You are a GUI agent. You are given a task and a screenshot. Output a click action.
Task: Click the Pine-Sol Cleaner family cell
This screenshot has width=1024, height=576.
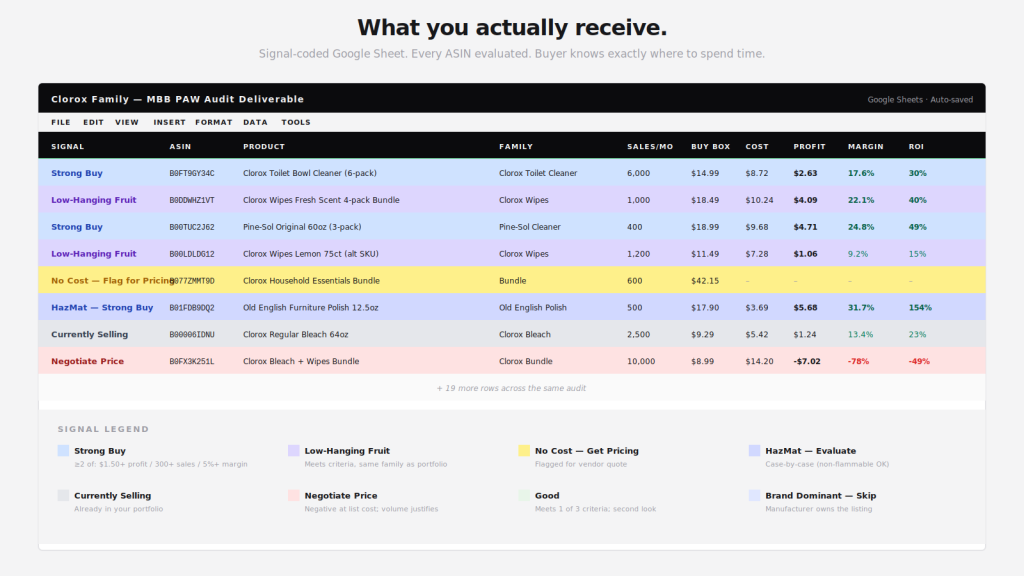530,227
